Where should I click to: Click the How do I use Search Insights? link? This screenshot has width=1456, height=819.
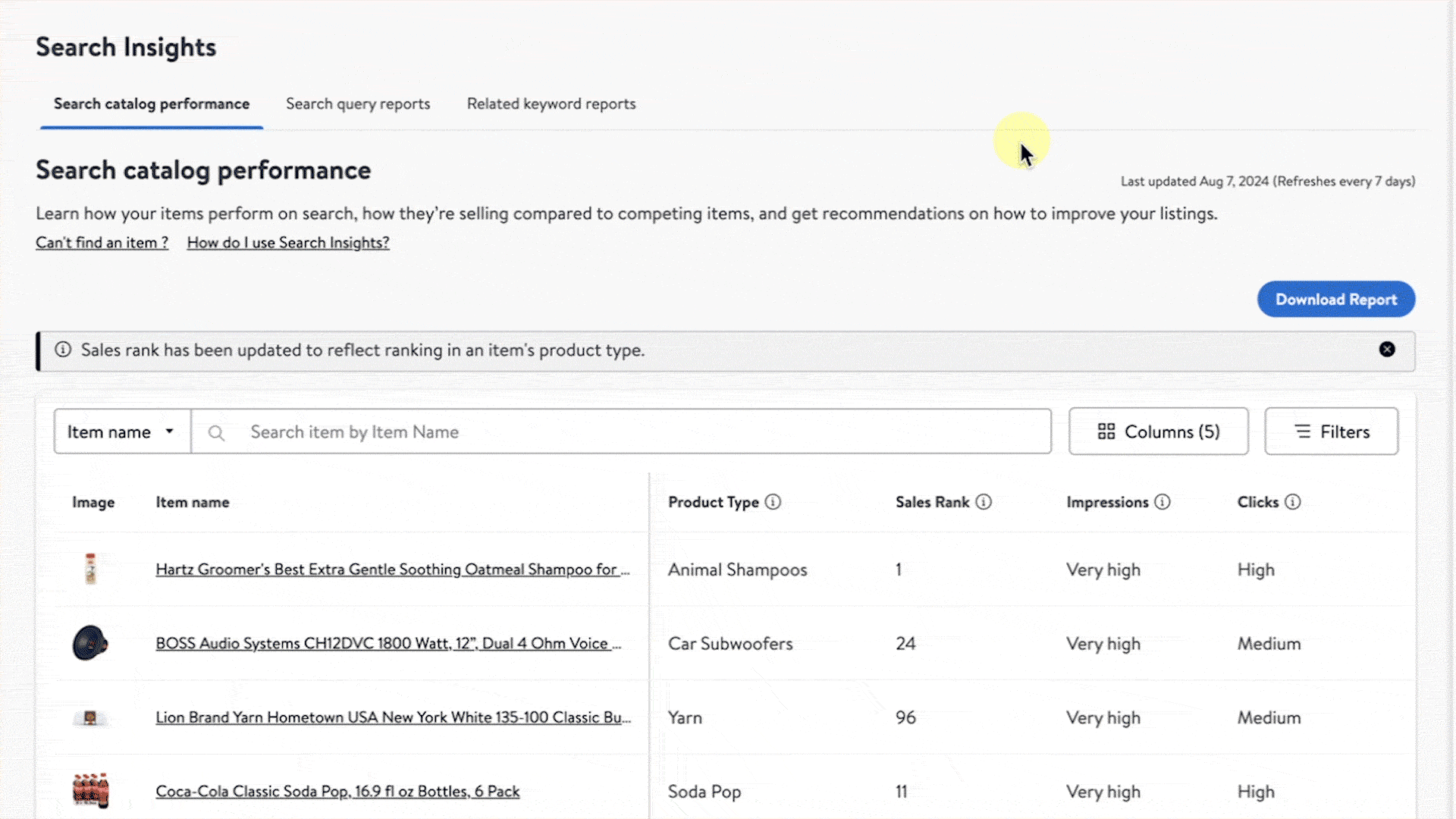288,242
